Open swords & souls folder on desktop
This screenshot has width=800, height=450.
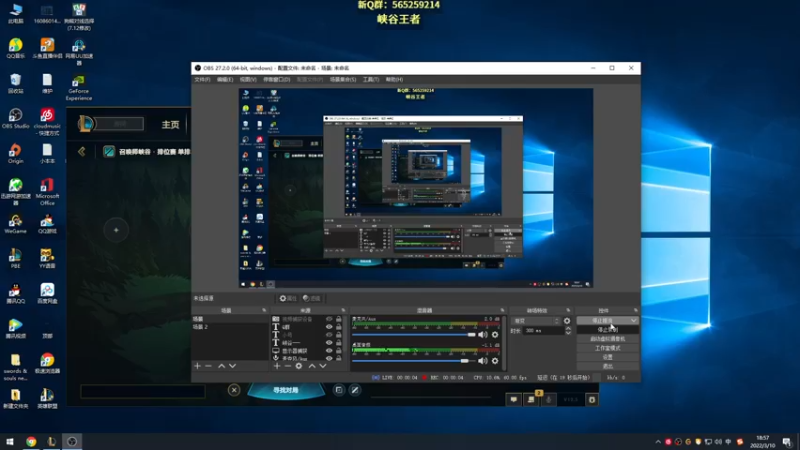(x=15, y=367)
